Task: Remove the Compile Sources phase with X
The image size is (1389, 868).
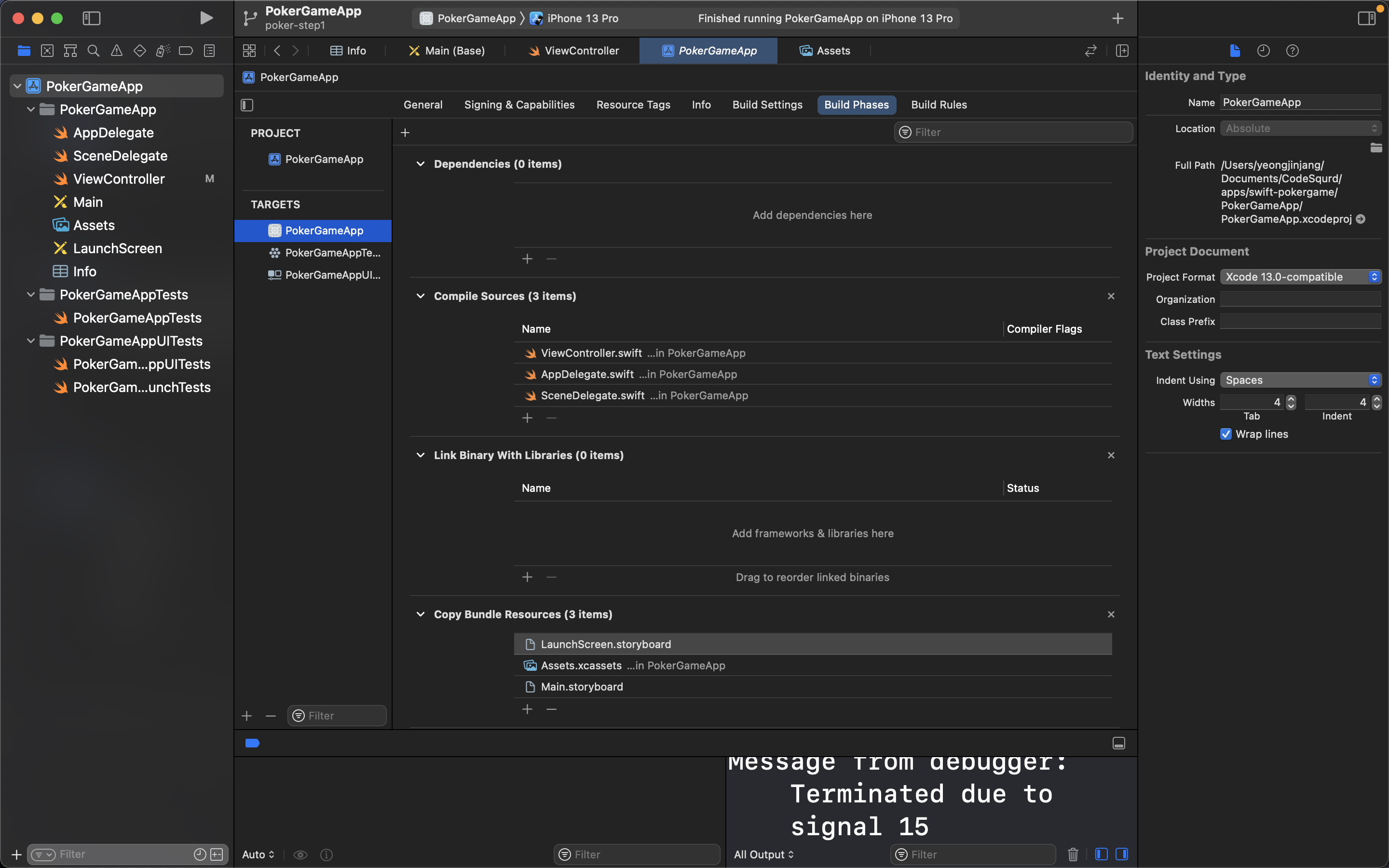Action: click(x=1111, y=296)
